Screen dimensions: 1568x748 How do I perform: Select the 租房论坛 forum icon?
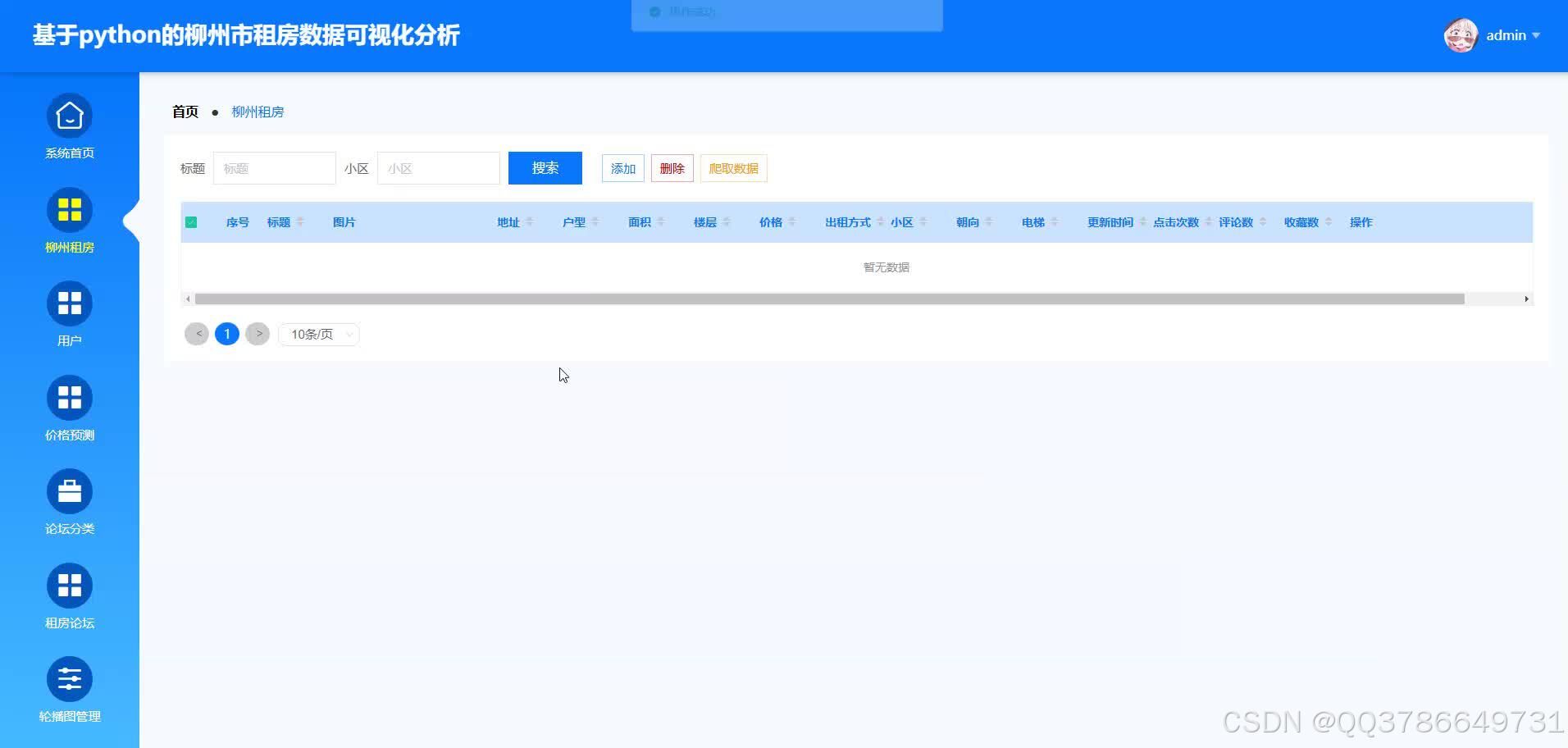coord(69,585)
